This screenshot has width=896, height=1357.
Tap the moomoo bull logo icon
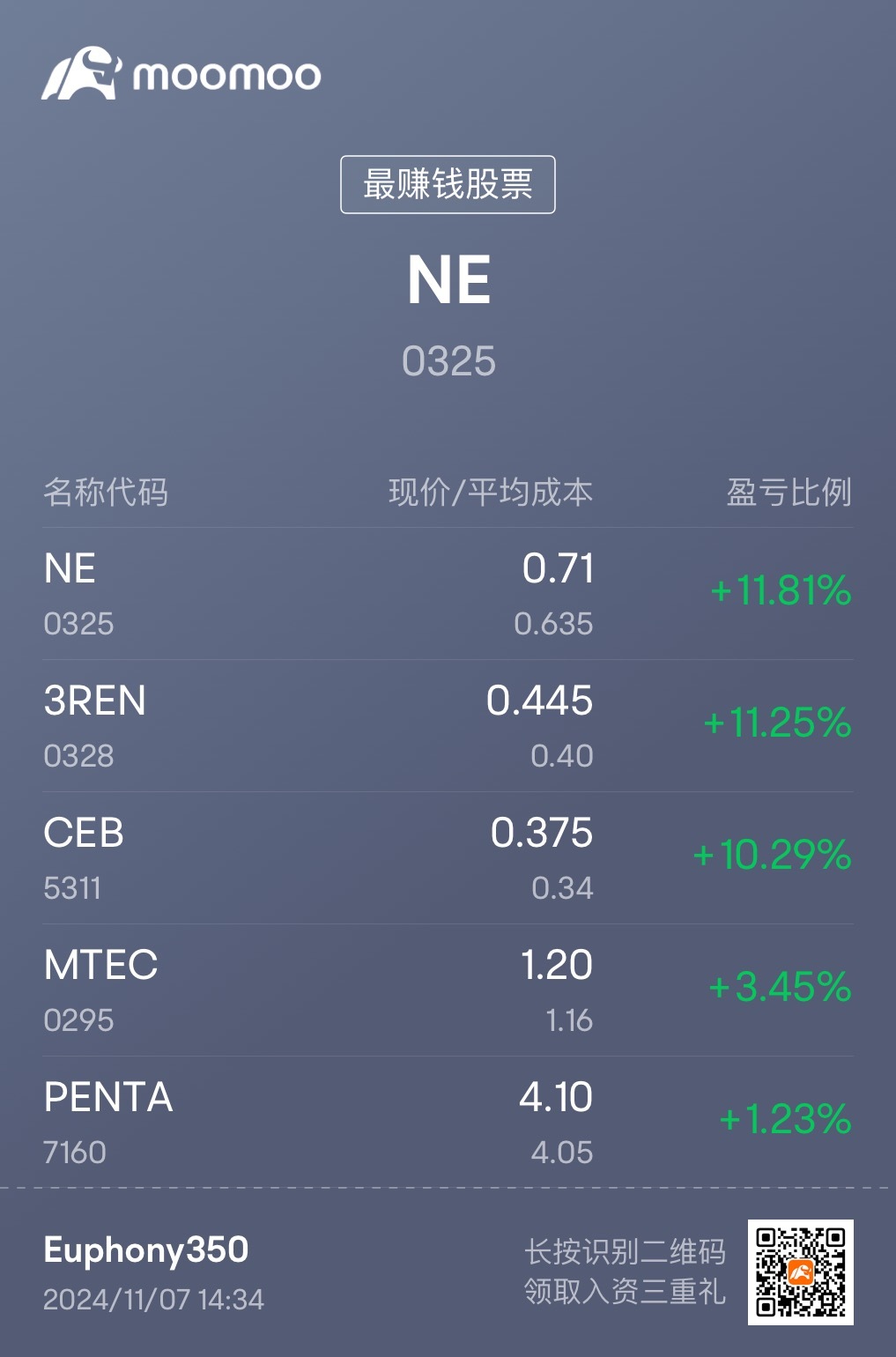[81, 74]
